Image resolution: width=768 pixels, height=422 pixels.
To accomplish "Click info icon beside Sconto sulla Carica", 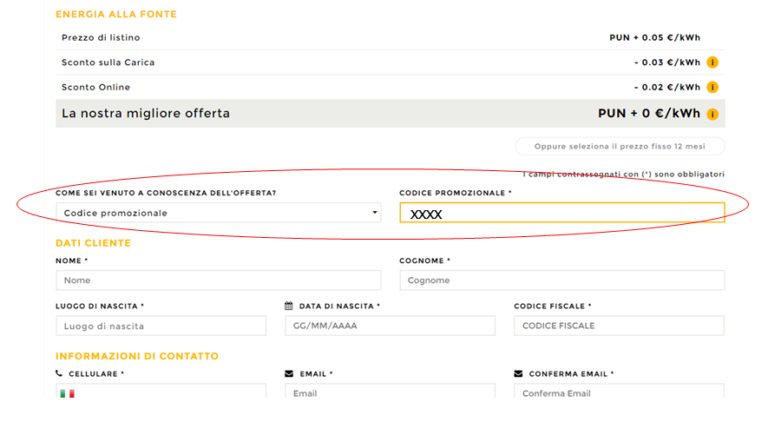I will point(713,62).
